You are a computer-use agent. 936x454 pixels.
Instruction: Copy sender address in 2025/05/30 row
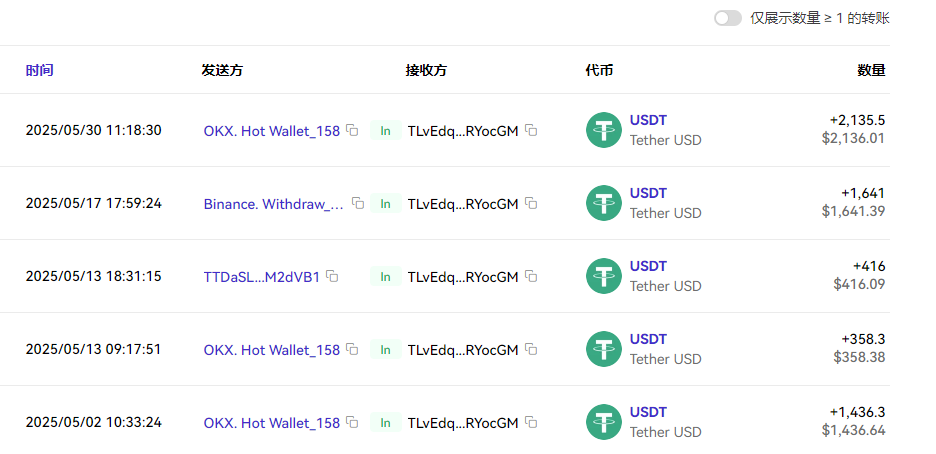[x=352, y=130]
